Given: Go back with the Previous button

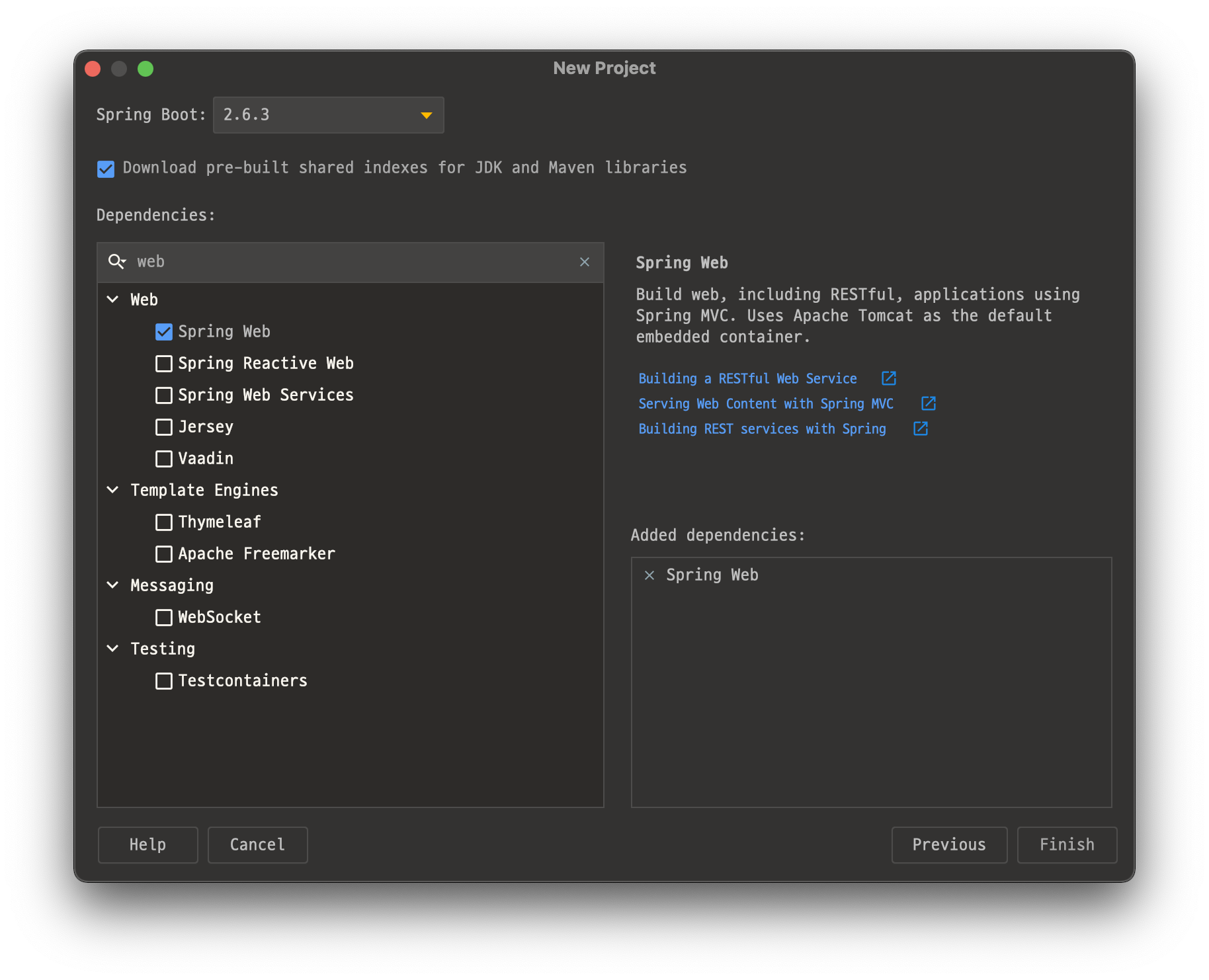Looking at the screenshot, I should coord(950,845).
